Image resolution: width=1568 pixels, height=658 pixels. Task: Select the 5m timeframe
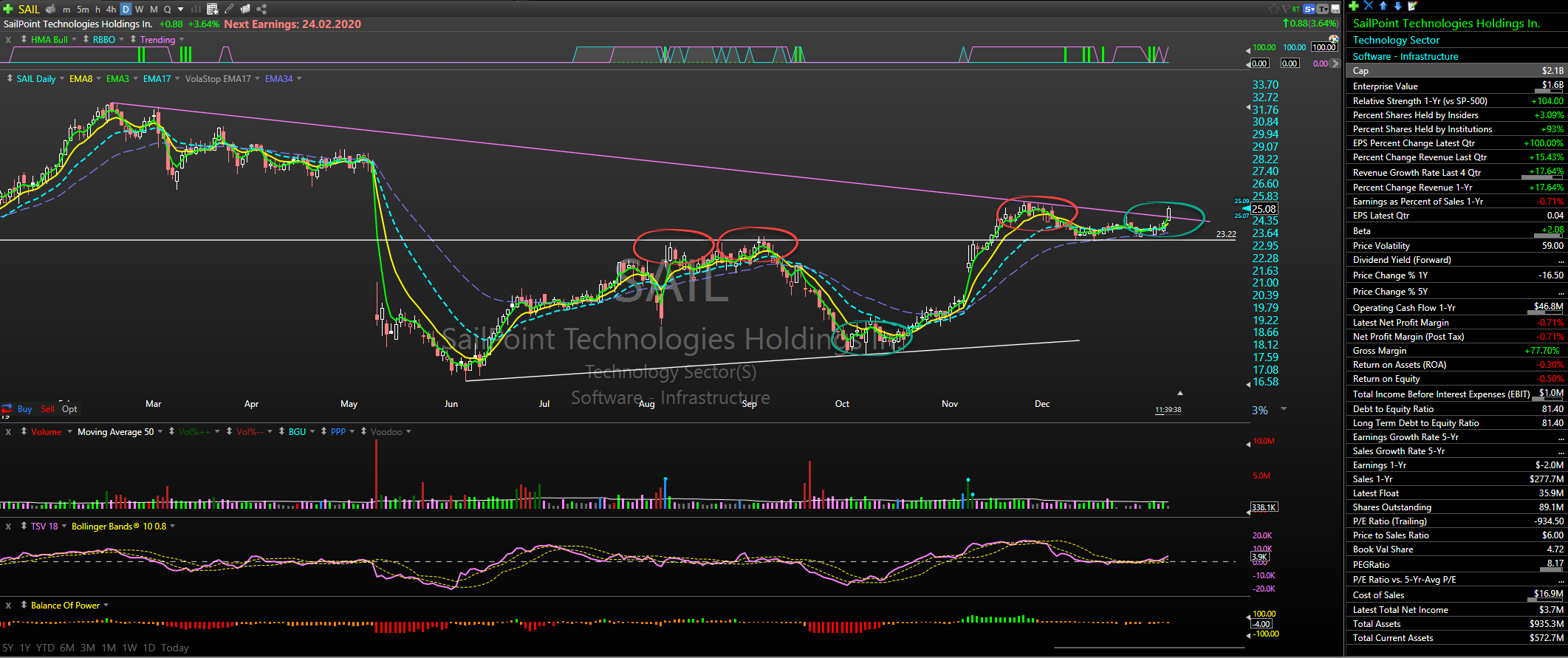[x=83, y=9]
